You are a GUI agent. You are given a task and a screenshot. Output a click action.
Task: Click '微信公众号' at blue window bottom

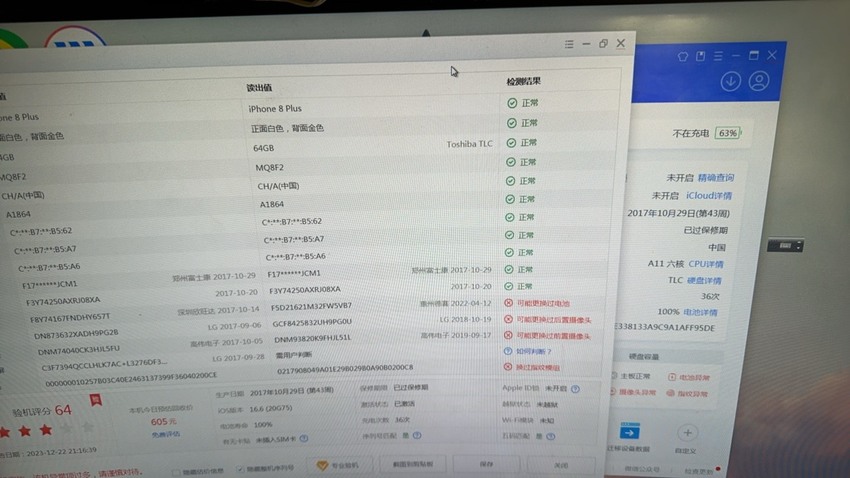[x=642, y=469]
